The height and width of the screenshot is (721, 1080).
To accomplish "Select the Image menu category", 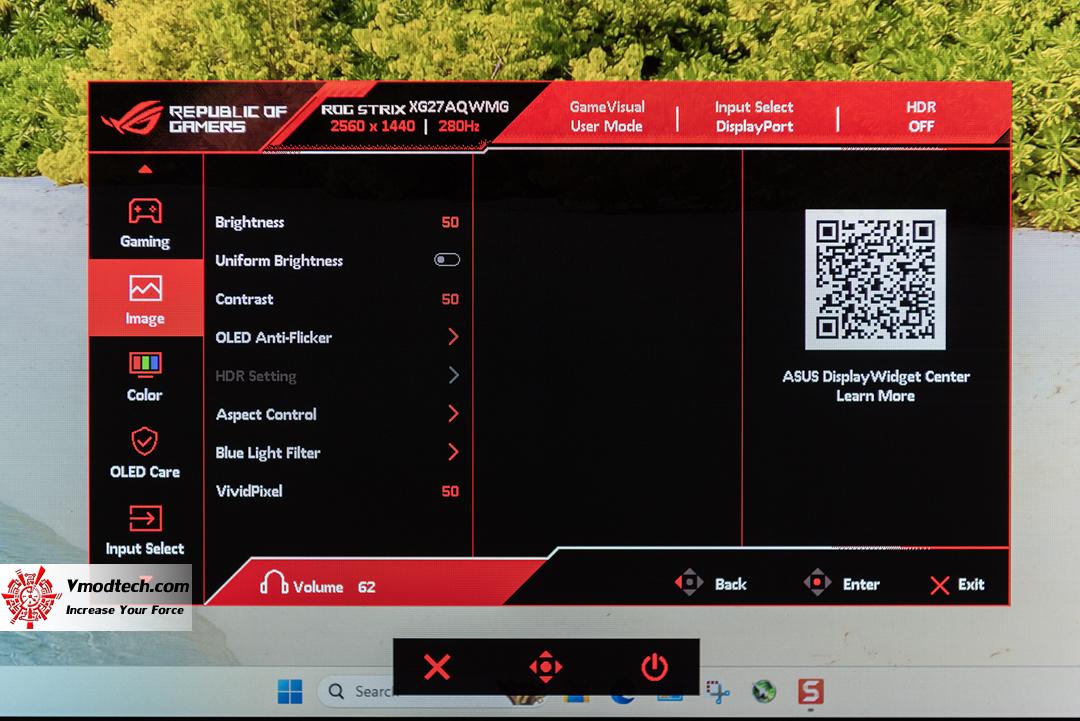I will pos(145,299).
